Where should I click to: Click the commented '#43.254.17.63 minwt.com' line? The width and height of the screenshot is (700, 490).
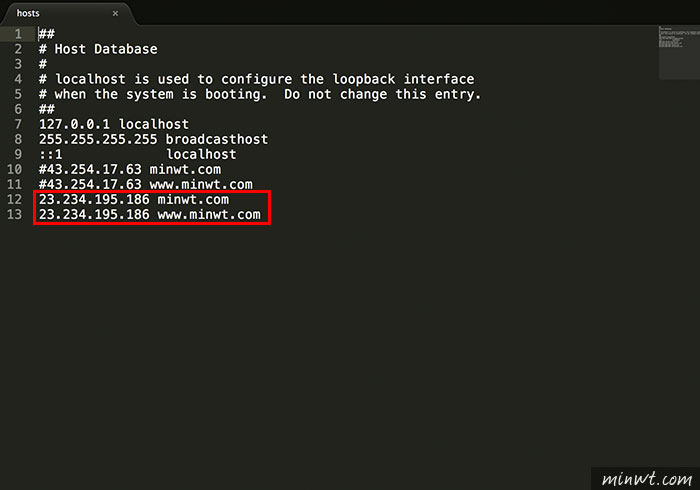tap(130, 170)
